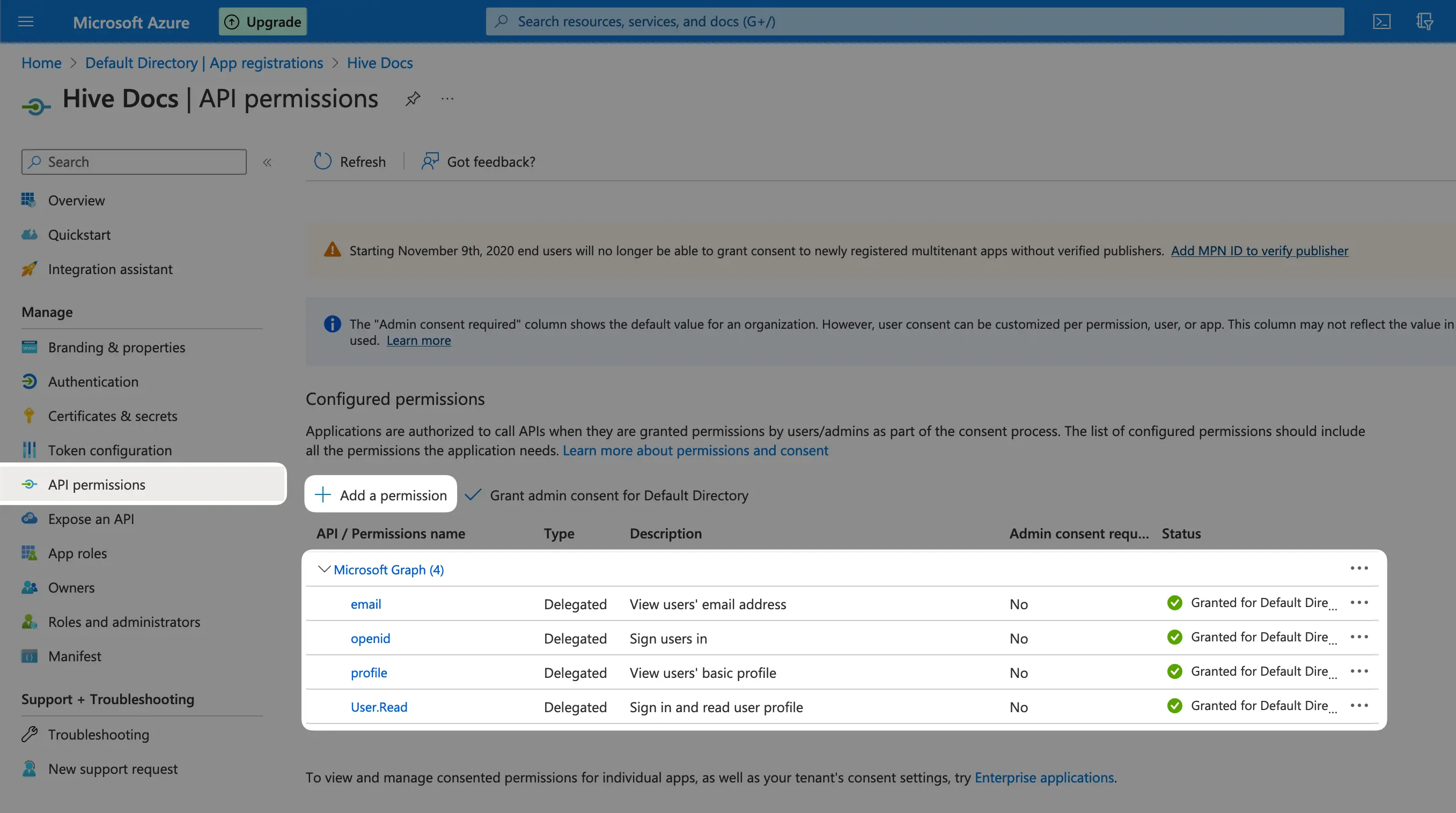Viewport: 1456px width, 813px height.
Task: Open Add MPN ID to verify publisher link
Action: tap(1259, 250)
